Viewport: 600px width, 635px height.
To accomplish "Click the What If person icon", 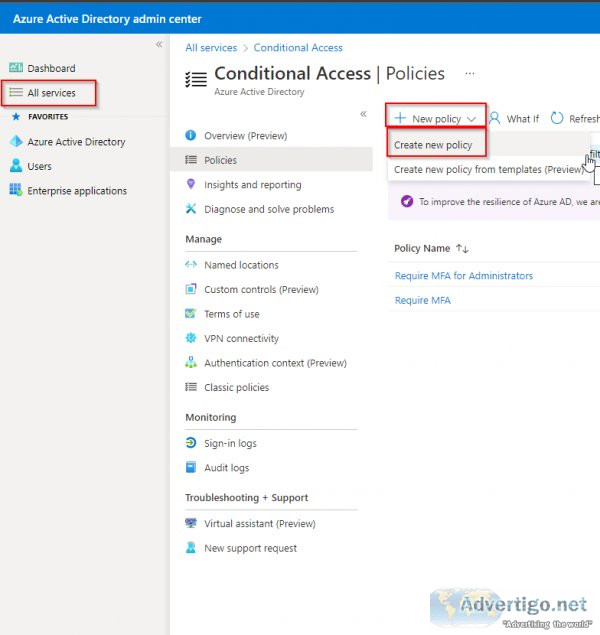I will click(494, 118).
